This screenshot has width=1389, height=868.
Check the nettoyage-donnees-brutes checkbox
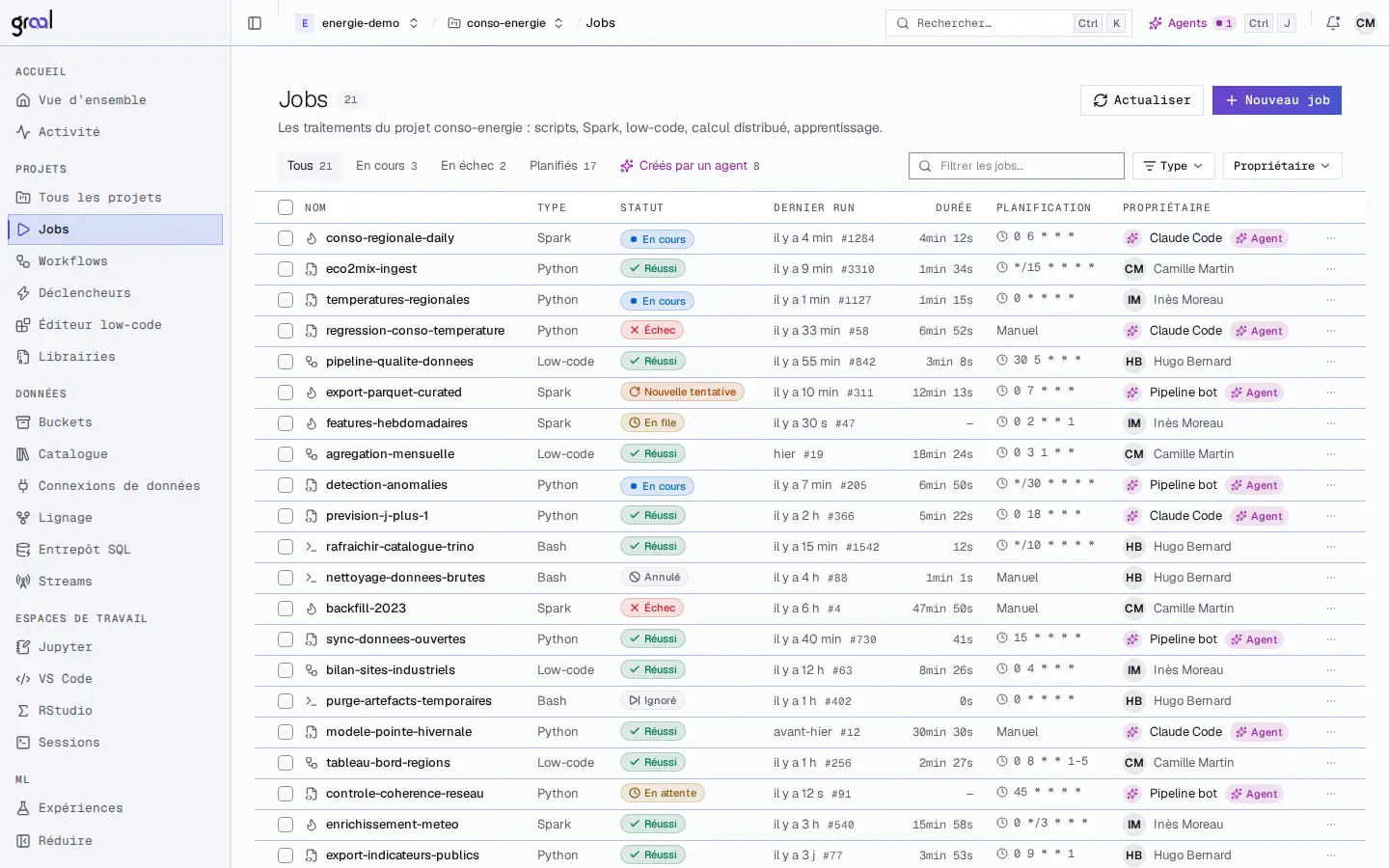pyautogui.click(x=286, y=578)
